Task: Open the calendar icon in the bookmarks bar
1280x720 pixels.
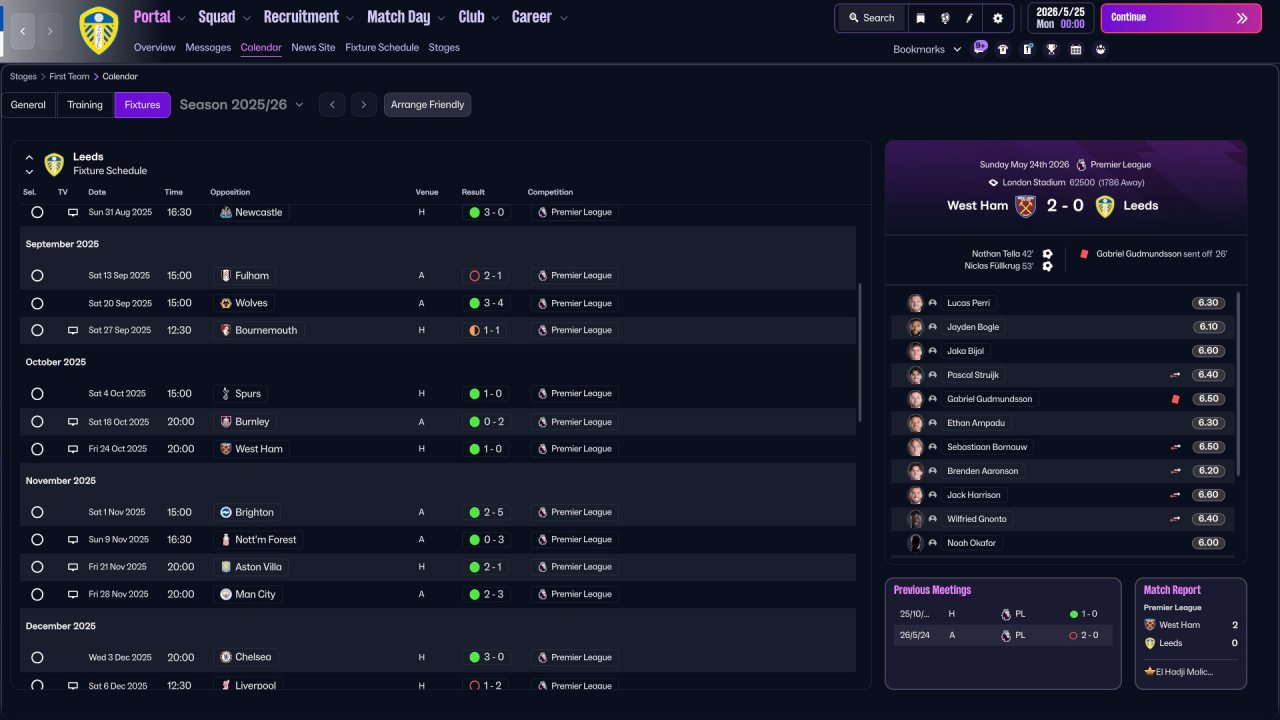Action: [x=1076, y=49]
